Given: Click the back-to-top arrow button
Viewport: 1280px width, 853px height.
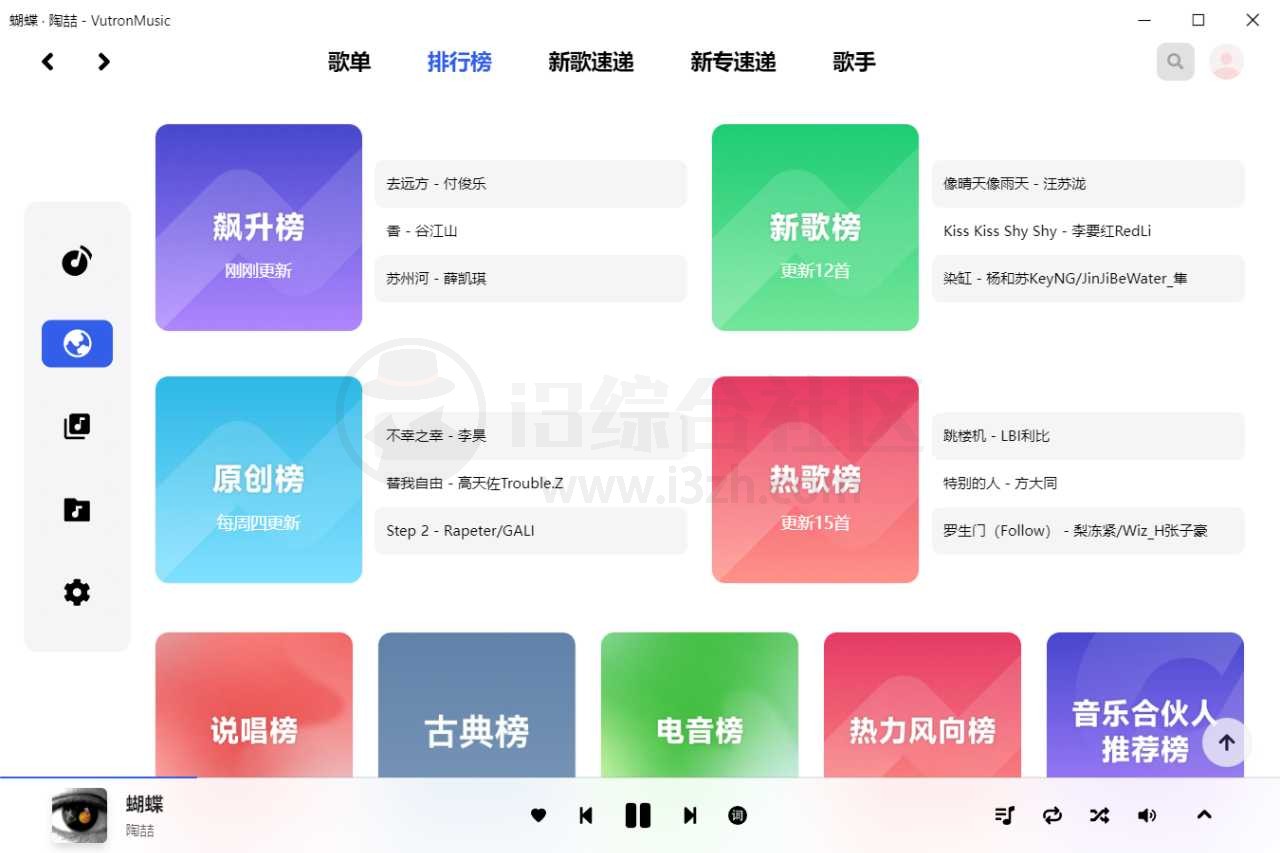Looking at the screenshot, I should [x=1226, y=743].
